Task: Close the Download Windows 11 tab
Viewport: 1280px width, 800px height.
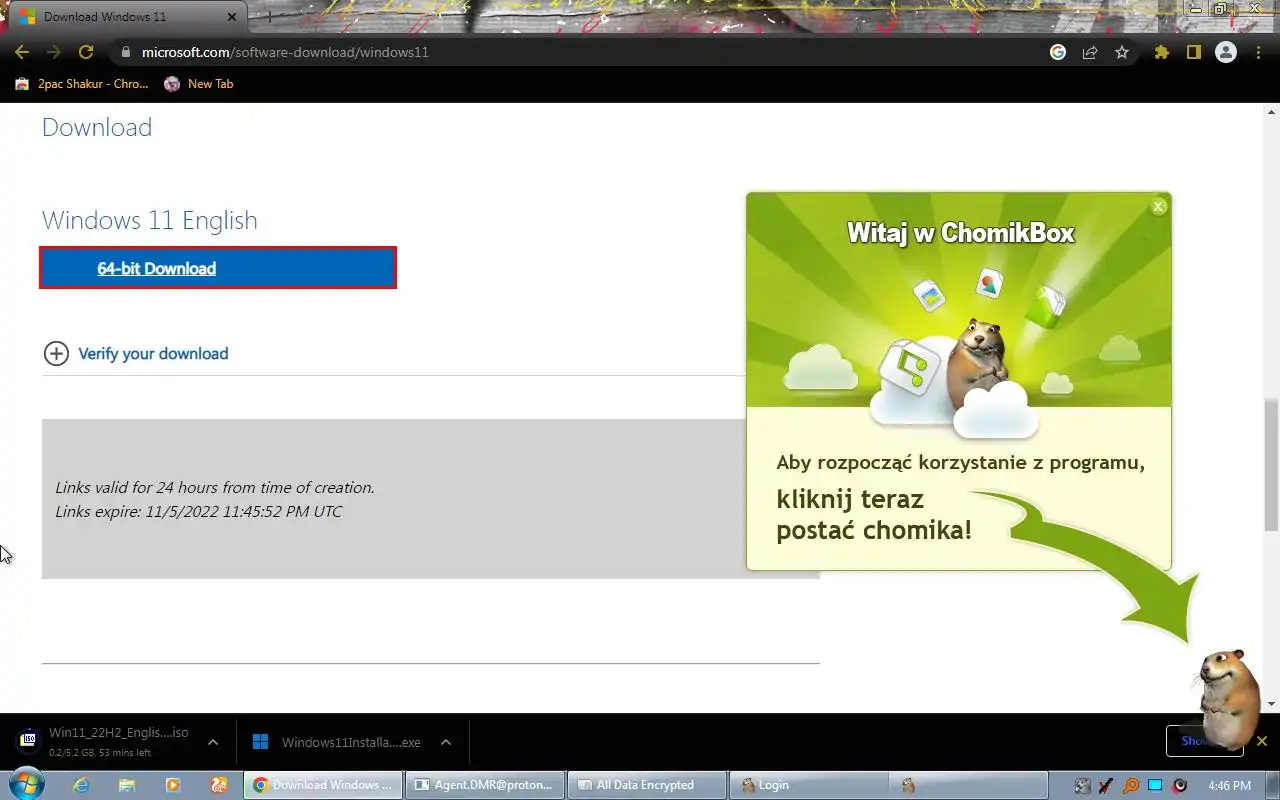Action: pyautogui.click(x=233, y=17)
